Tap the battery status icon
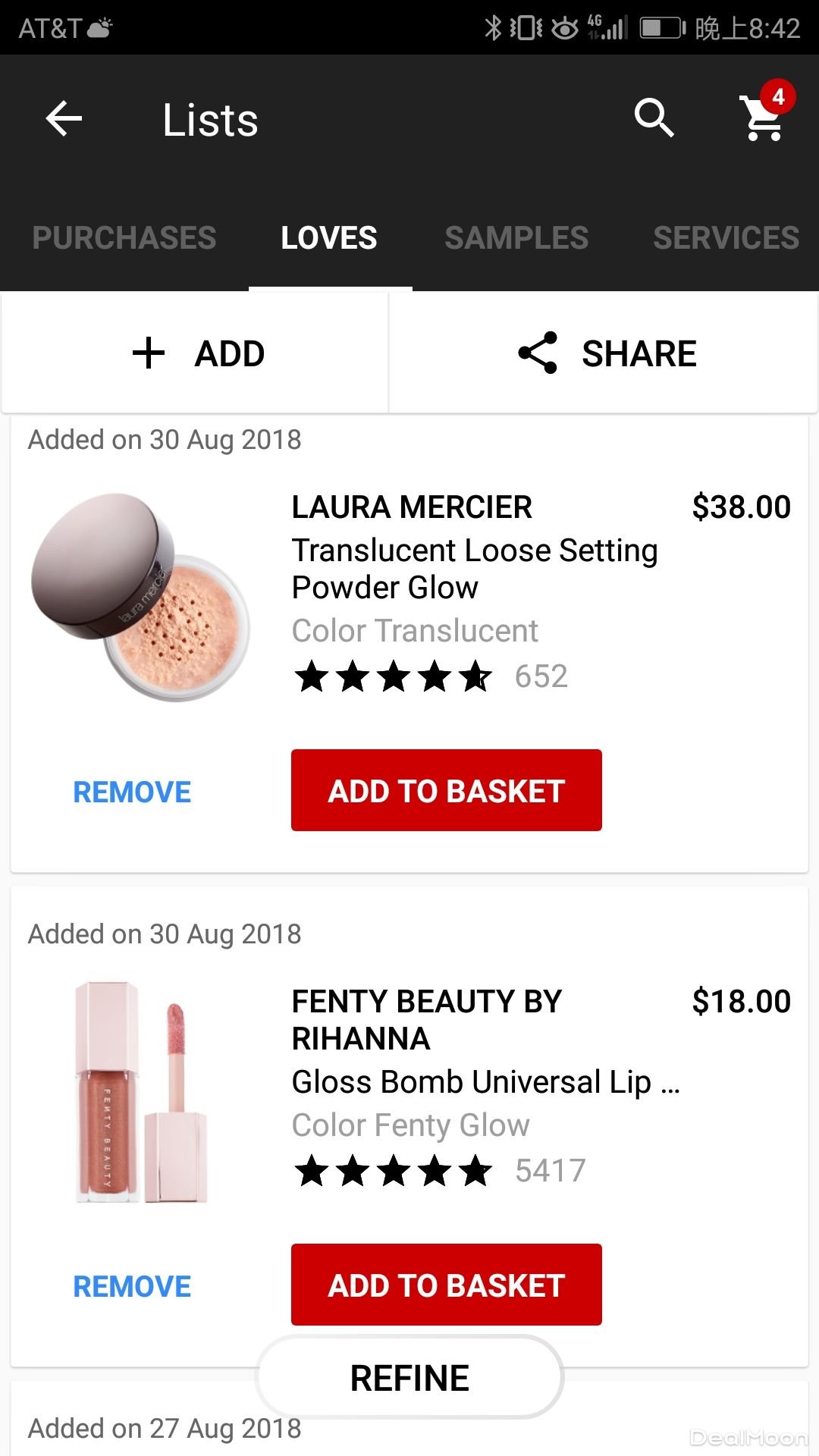 662,28
